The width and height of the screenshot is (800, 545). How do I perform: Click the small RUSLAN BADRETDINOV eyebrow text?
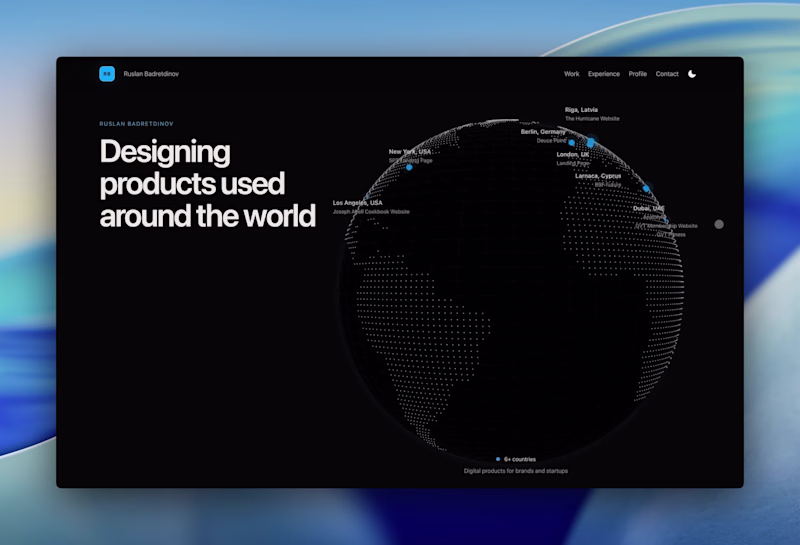coord(136,124)
